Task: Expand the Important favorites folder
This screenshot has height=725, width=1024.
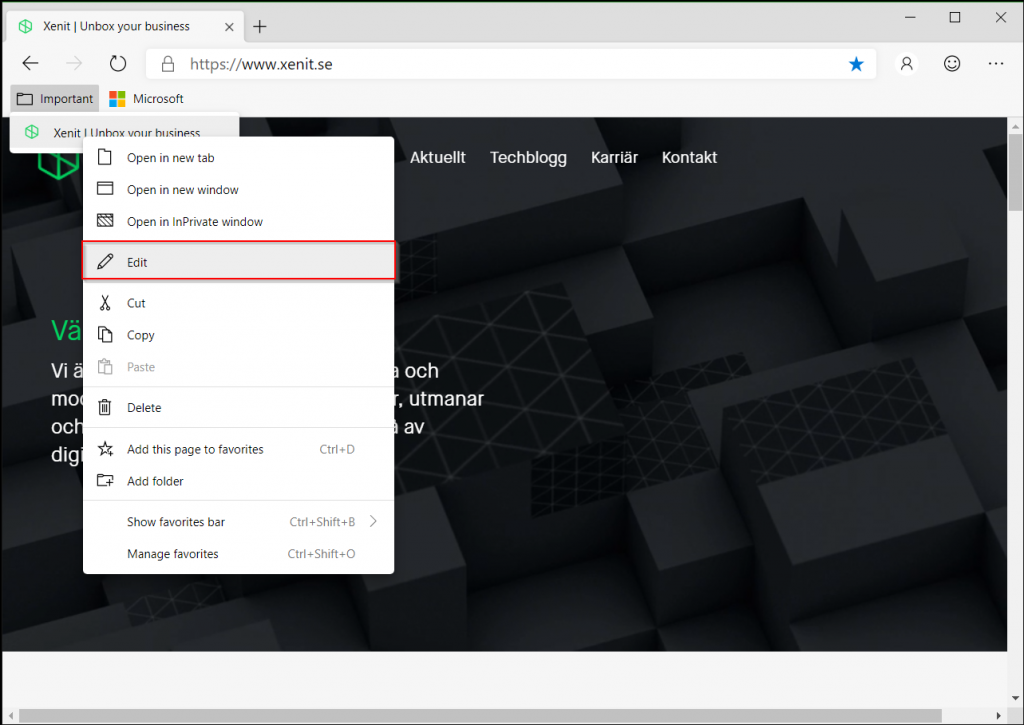Action: coord(54,98)
